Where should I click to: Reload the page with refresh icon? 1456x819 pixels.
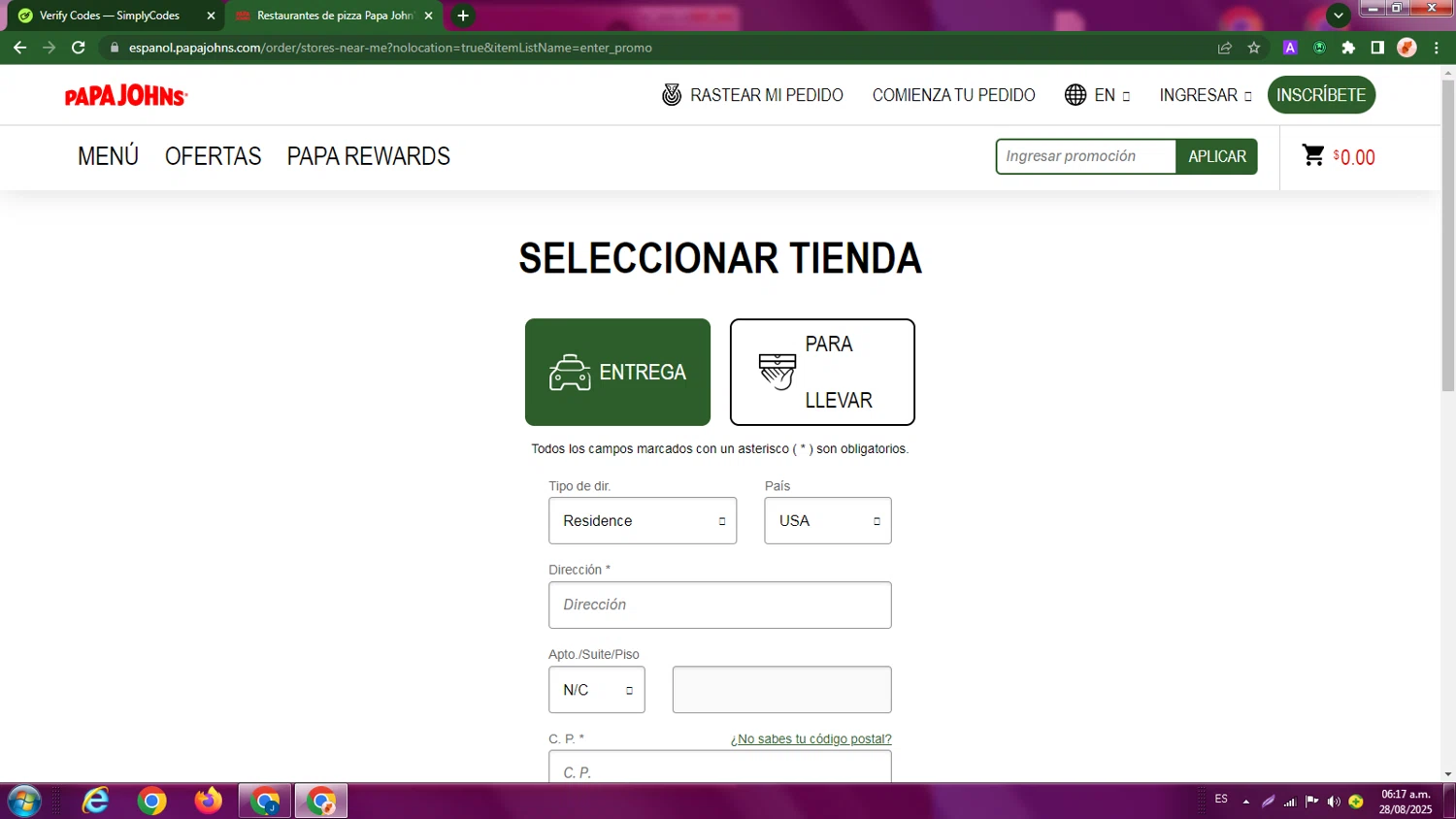[79, 47]
